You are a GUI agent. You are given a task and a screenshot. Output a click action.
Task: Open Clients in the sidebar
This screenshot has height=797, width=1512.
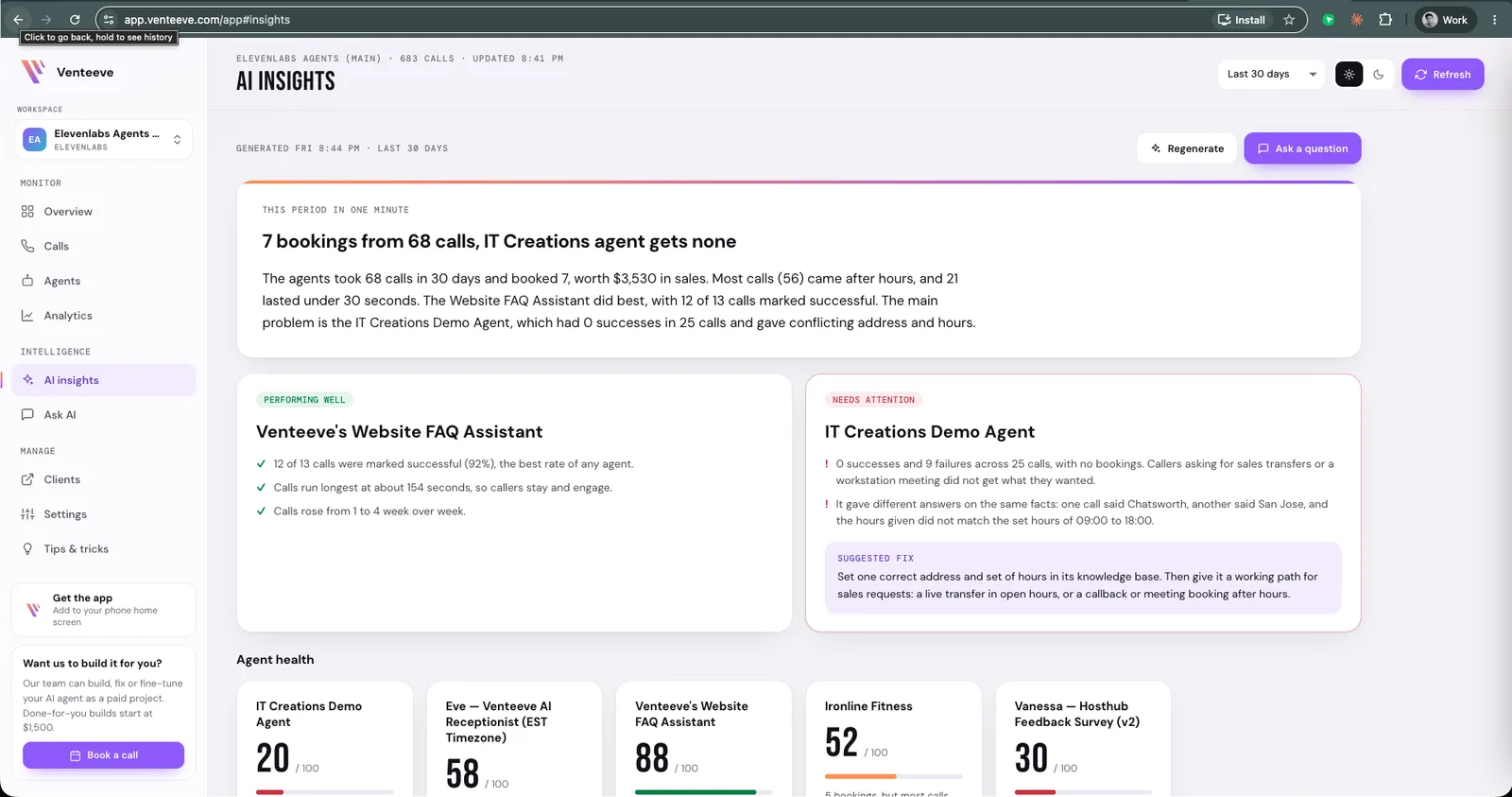point(104,479)
